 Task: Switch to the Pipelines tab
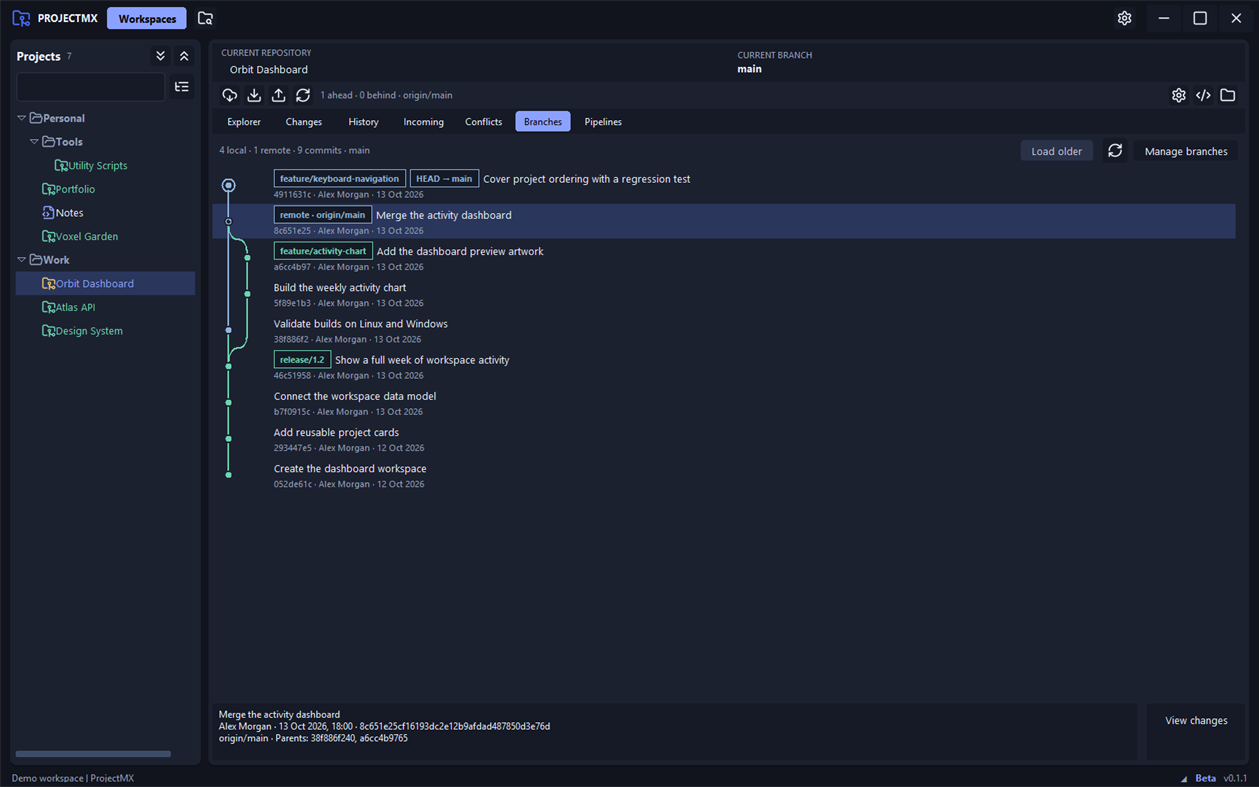pos(603,122)
